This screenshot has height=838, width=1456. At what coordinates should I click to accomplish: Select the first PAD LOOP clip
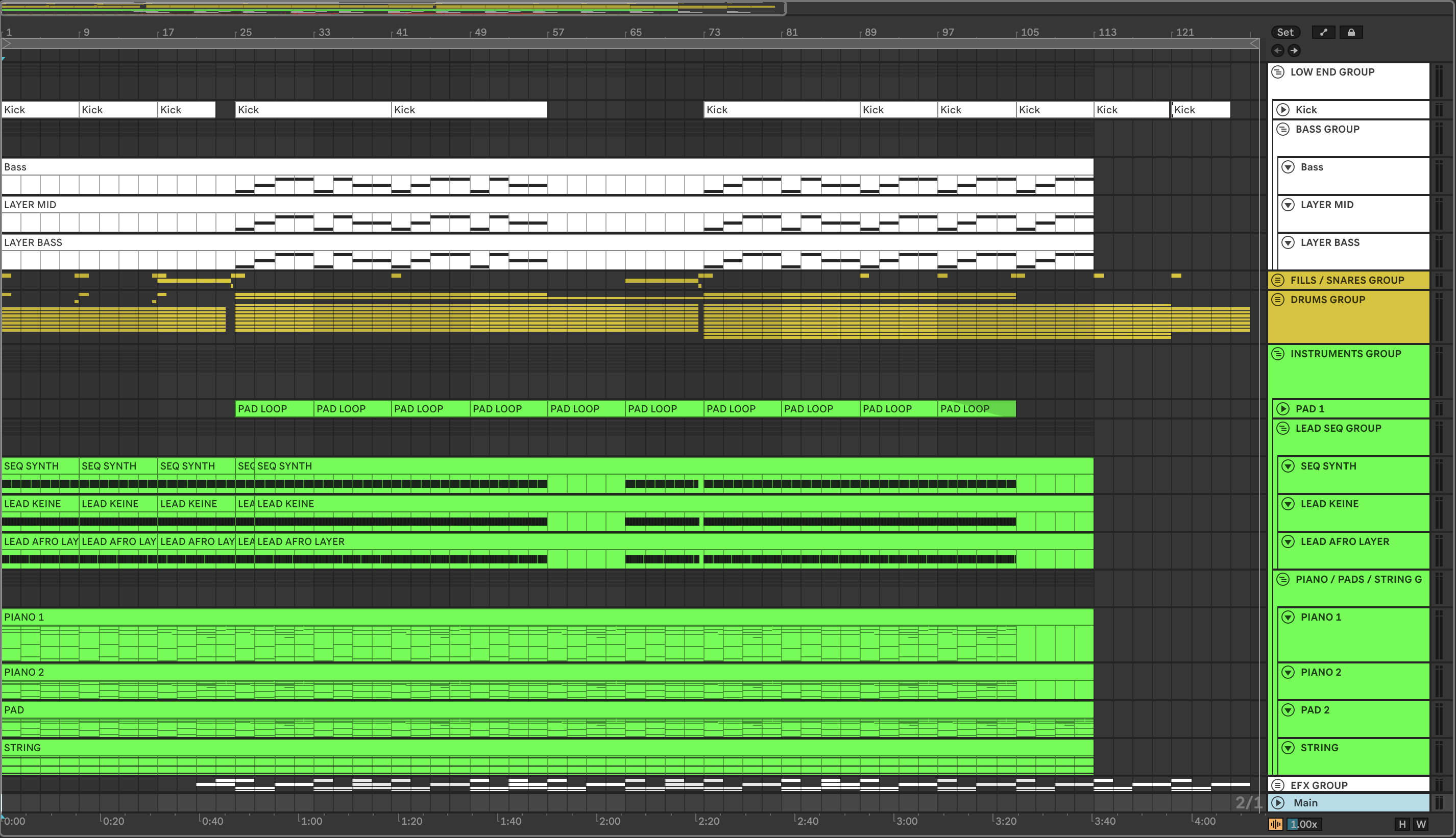tap(274, 409)
